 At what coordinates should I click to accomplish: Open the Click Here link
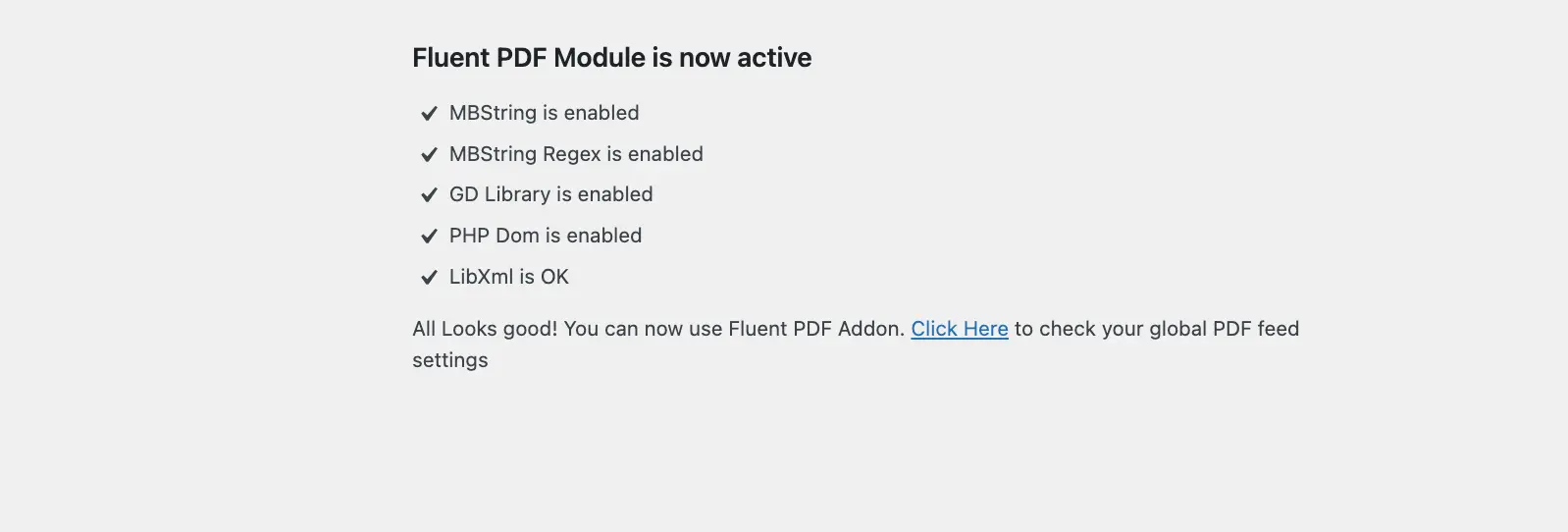coord(959,329)
